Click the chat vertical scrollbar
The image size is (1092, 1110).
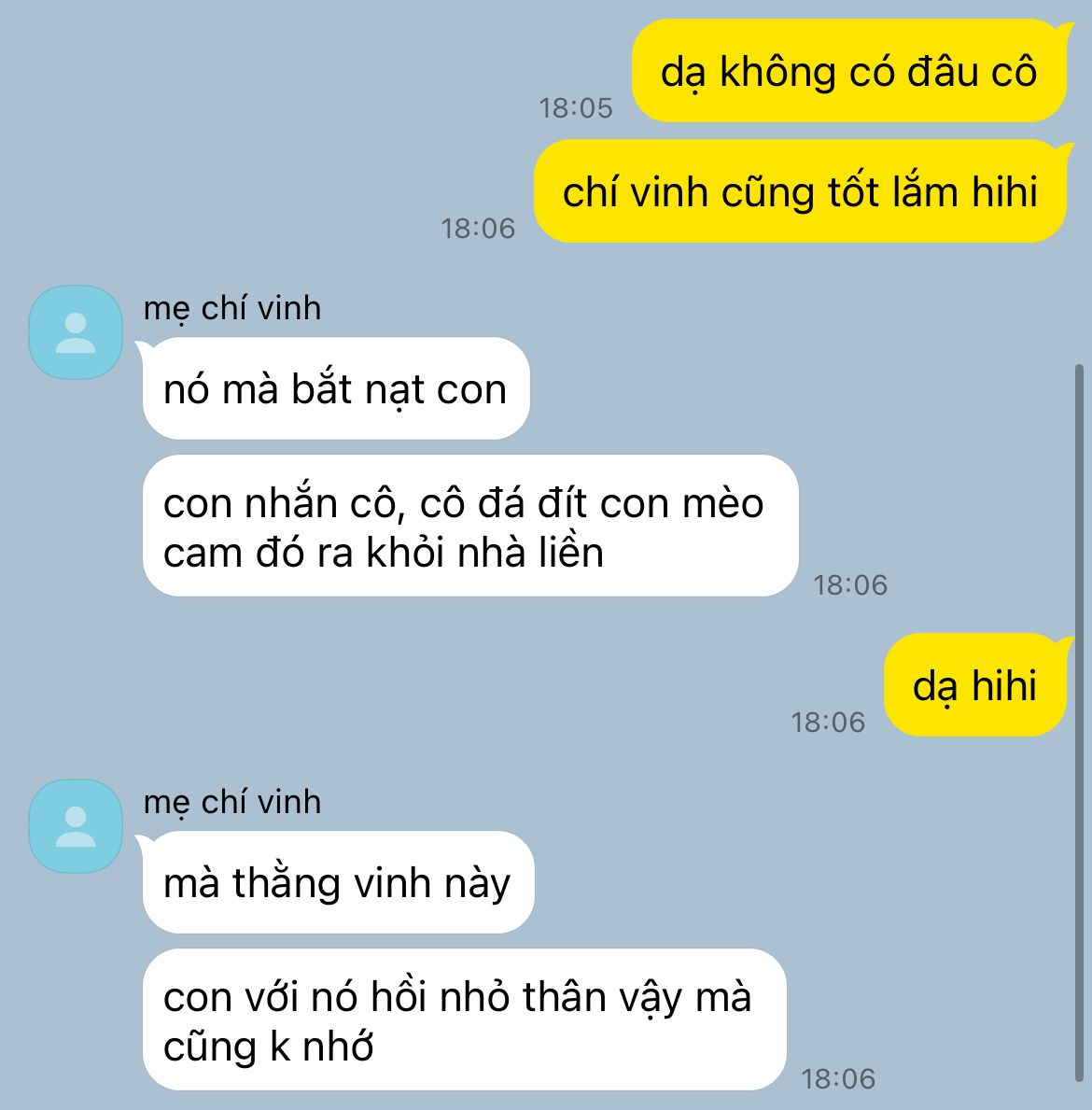[x=1079, y=722]
